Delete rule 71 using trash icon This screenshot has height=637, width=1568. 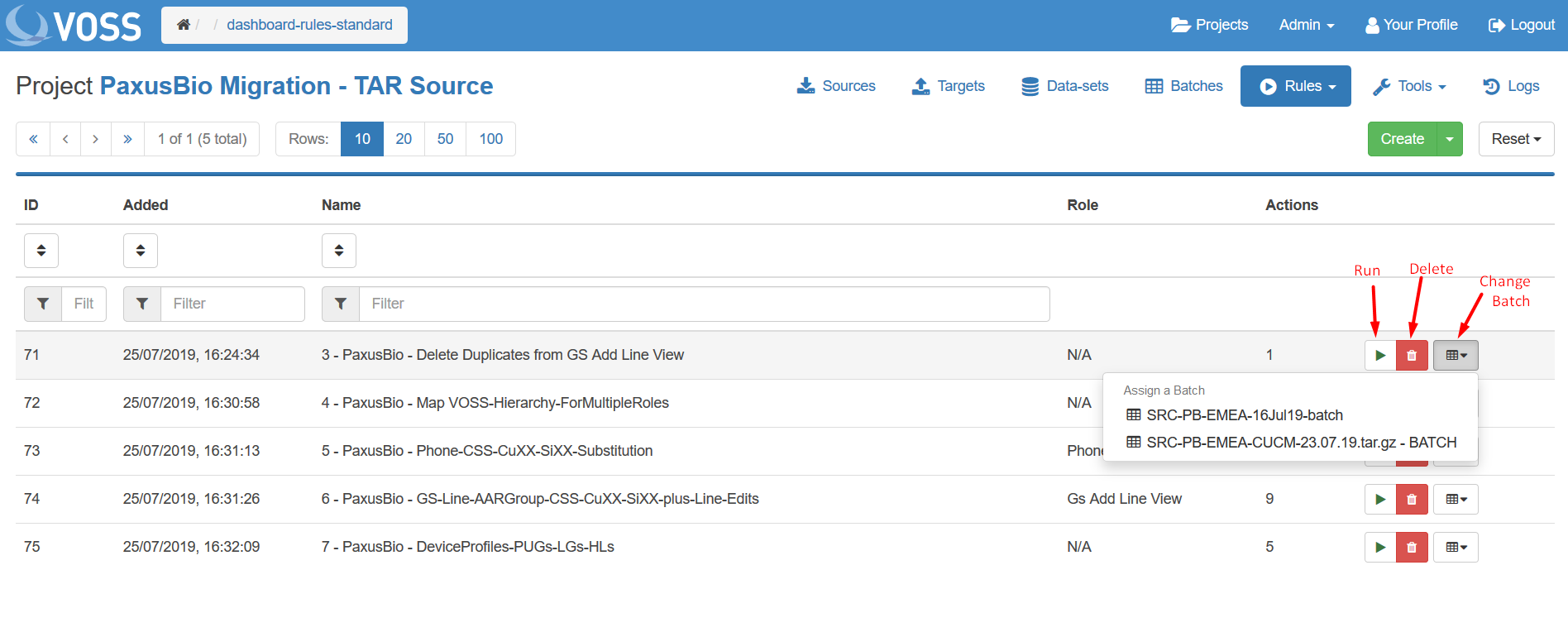click(1412, 356)
